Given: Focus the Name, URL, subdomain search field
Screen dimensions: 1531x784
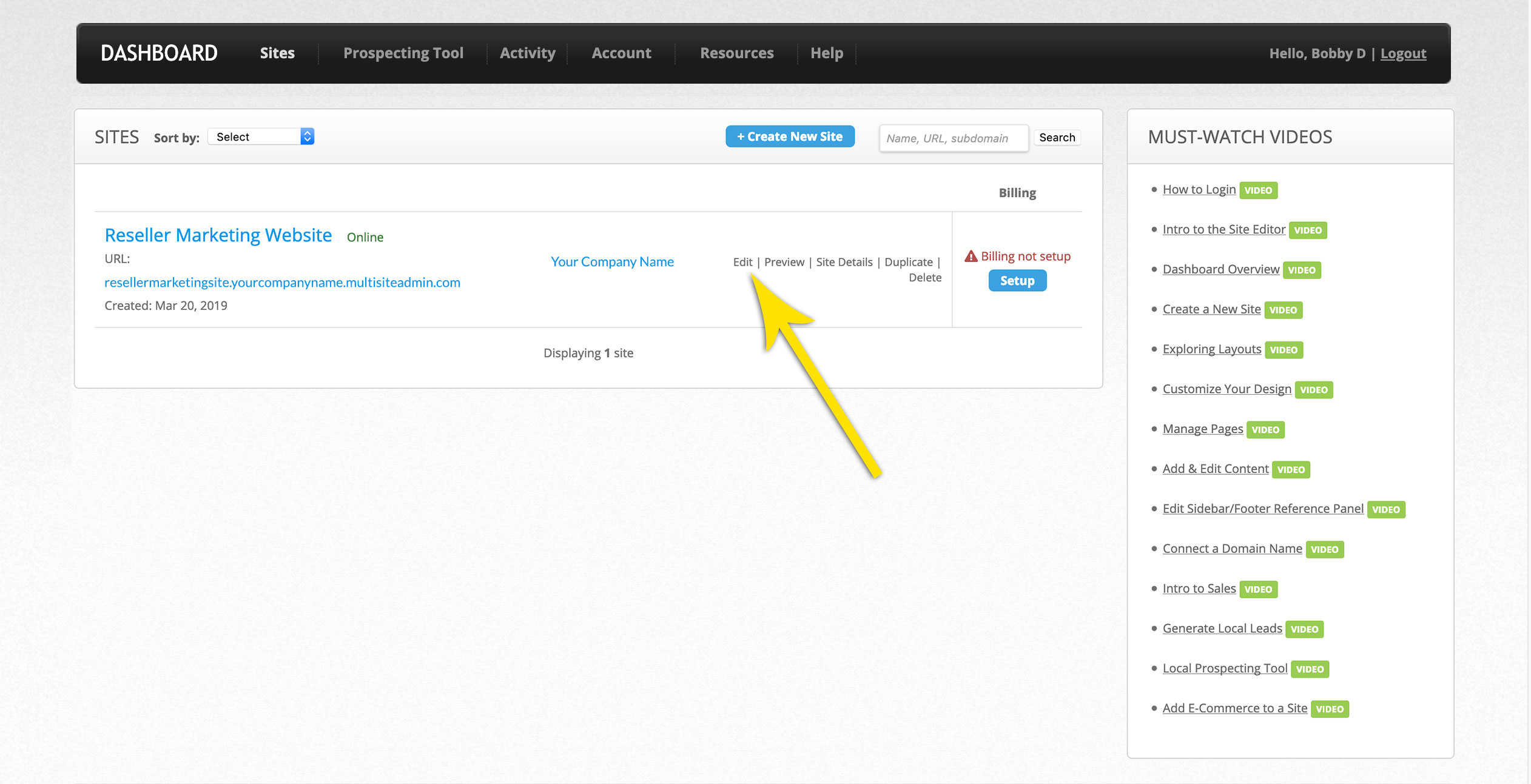Looking at the screenshot, I should tap(954, 138).
